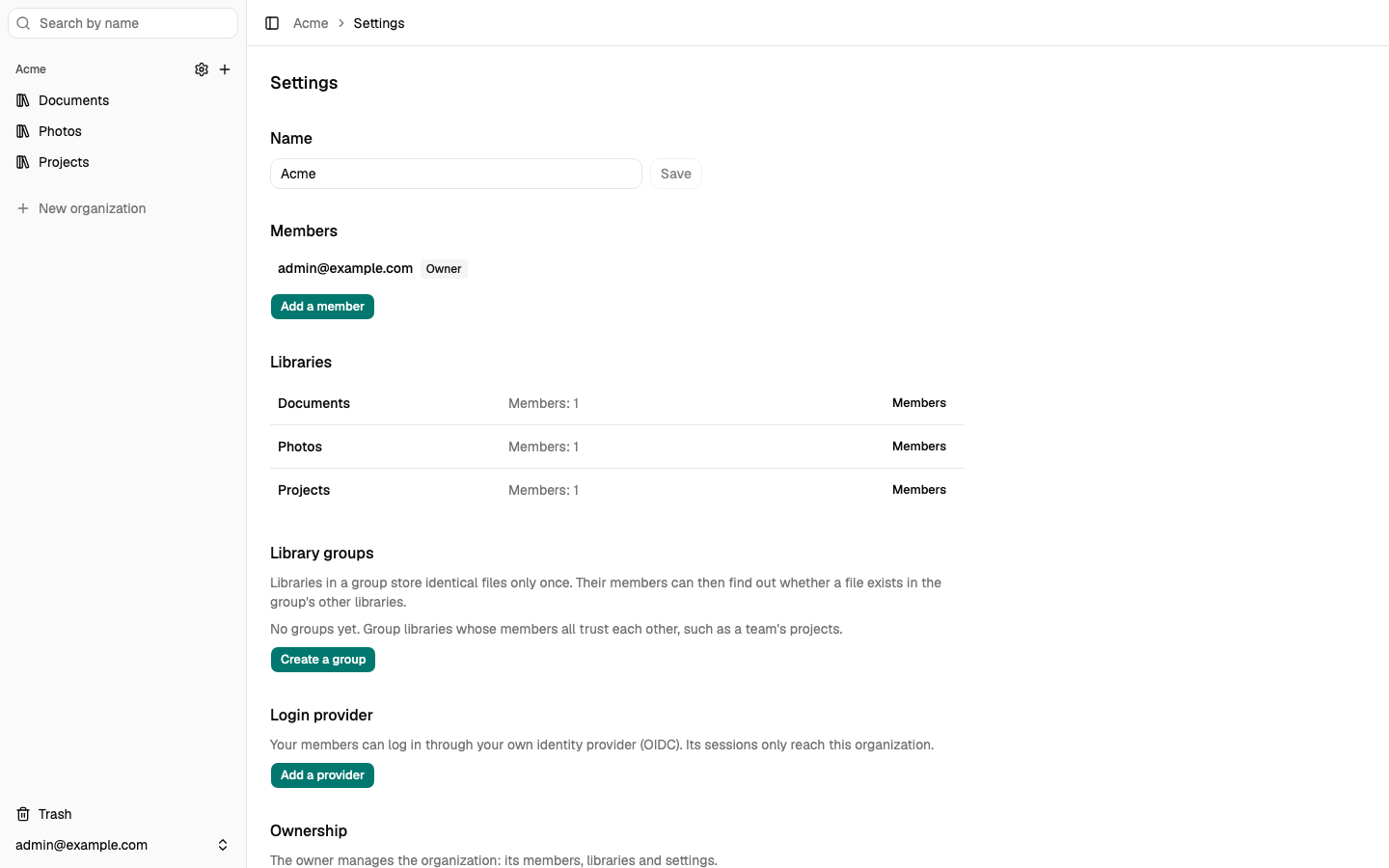Click the Settings breadcrumb item
The width and height of the screenshot is (1389, 868).
[379, 23]
